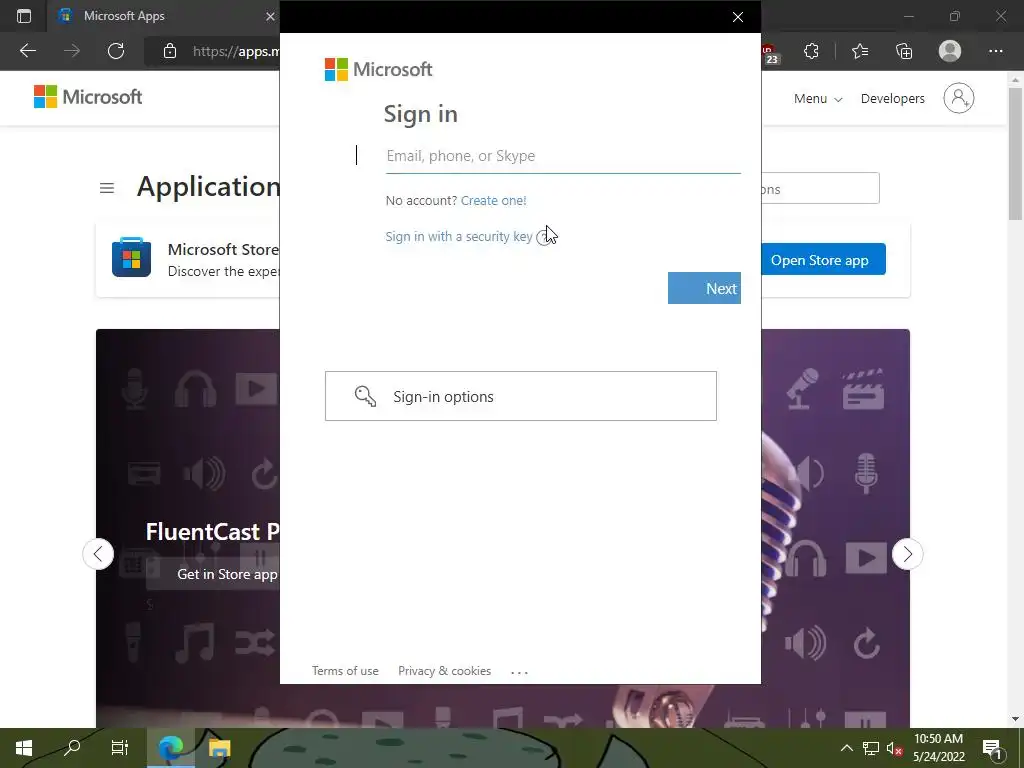Open Edge Favorites
The height and width of the screenshot is (768, 1024).
click(860, 51)
